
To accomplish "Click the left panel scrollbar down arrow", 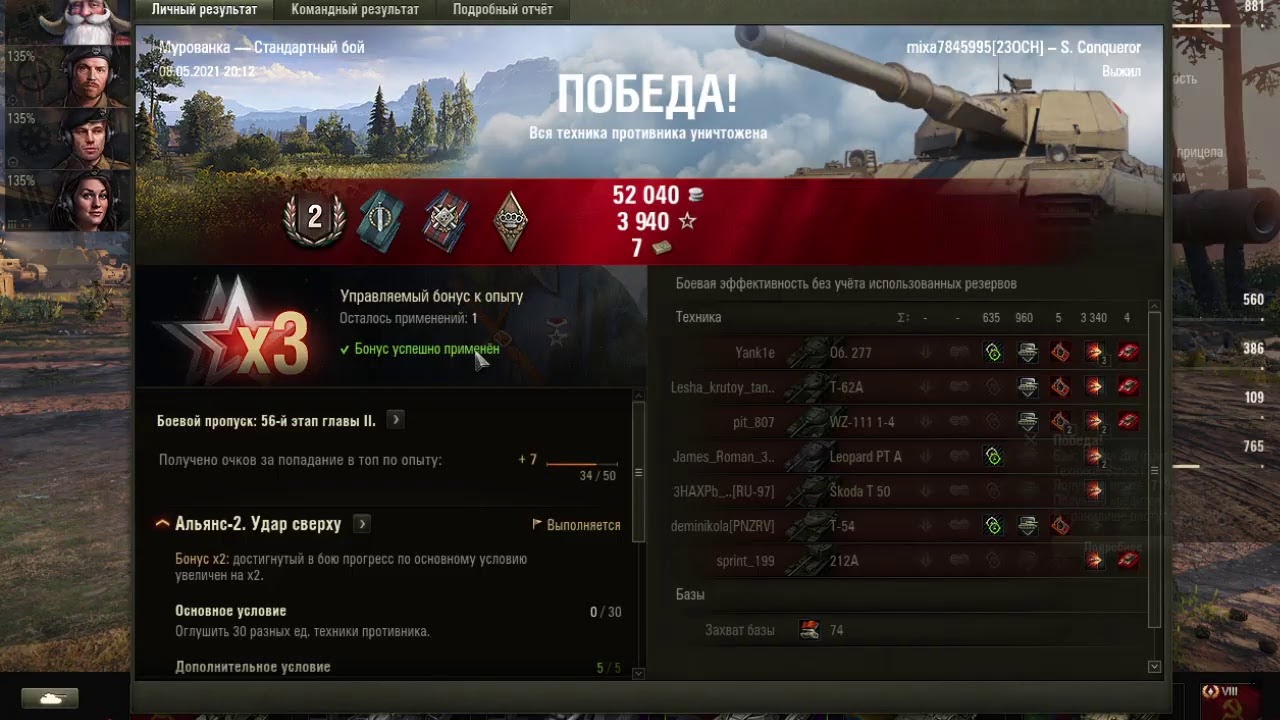I will click(x=639, y=673).
